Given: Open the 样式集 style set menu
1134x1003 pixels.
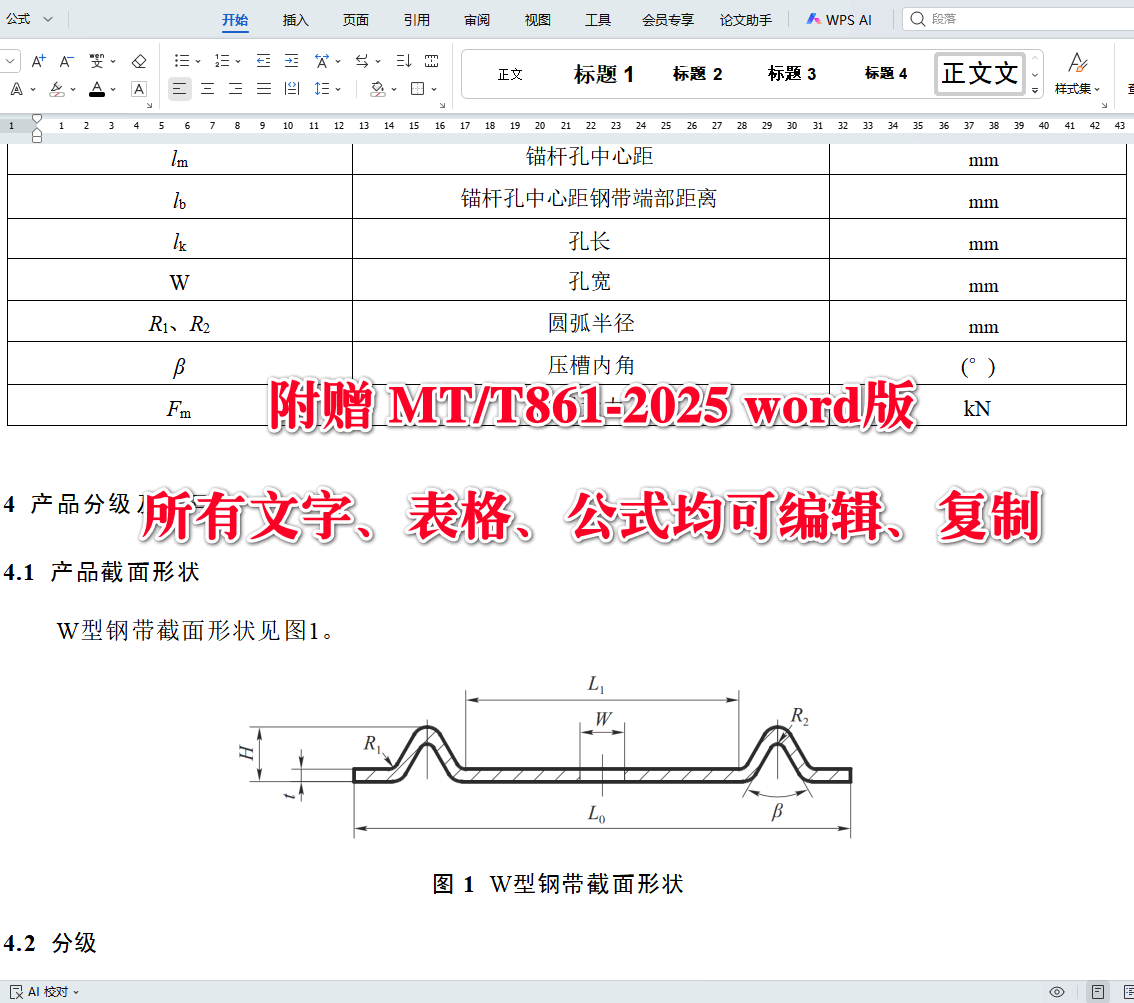Looking at the screenshot, I should [x=1078, y=74].
